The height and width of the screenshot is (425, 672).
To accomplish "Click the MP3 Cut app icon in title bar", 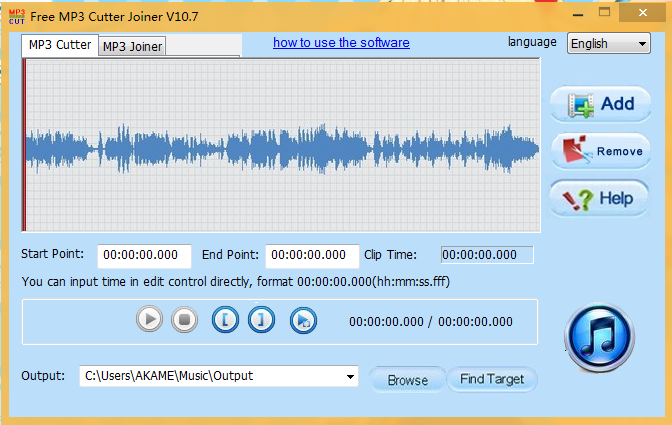I will point(17,17).
